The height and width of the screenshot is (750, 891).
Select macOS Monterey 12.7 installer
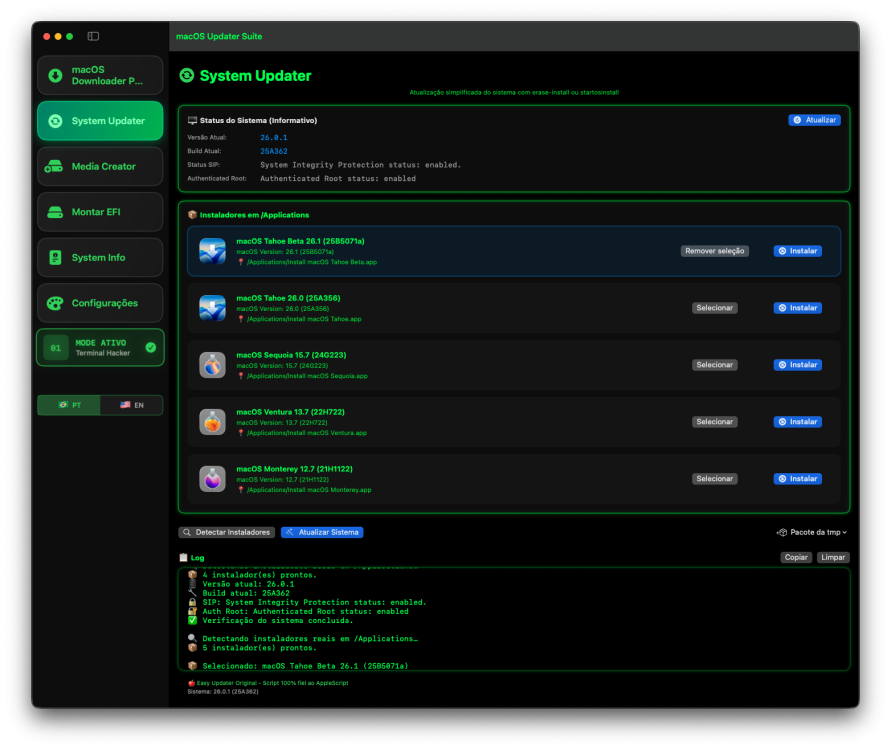click(x=714, y=478)
